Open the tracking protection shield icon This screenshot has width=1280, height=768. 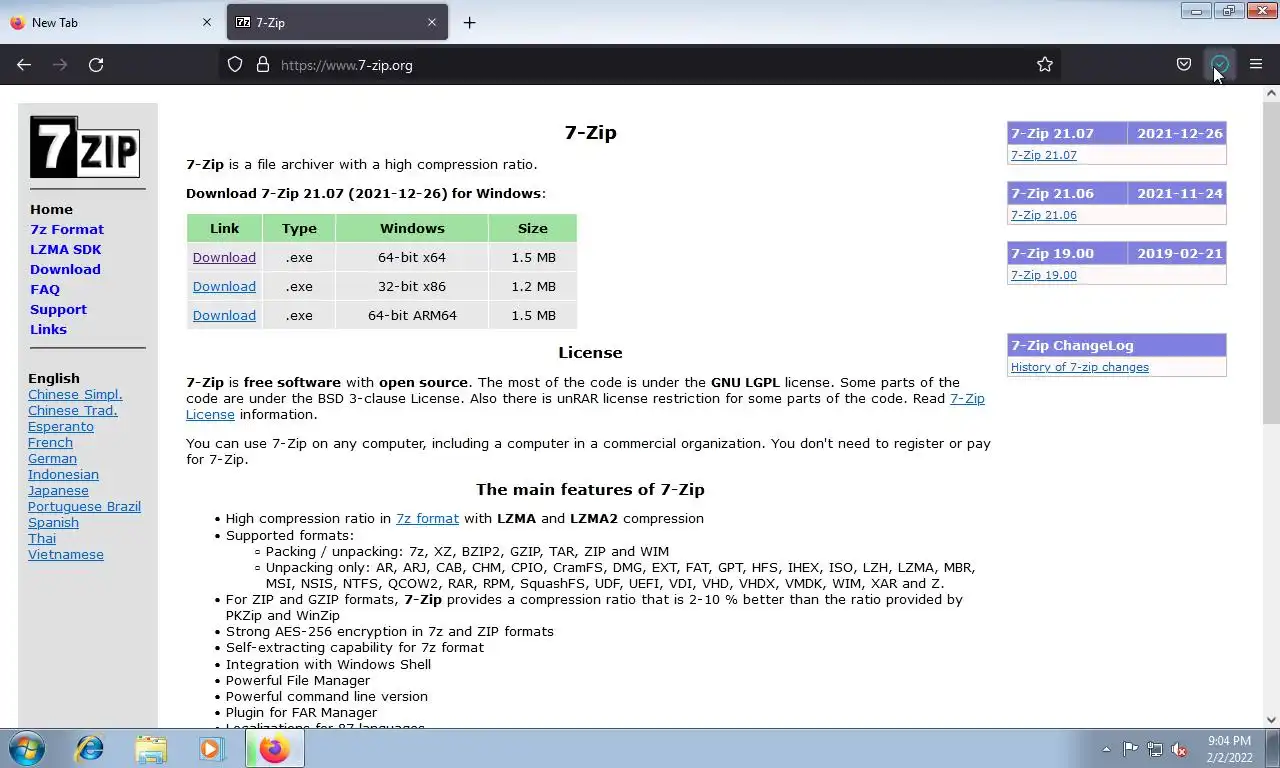point(235,65)
